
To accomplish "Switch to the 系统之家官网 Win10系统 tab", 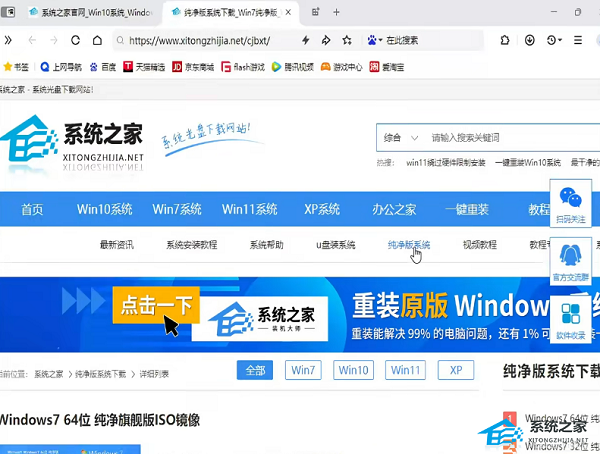I will point(95,13).
